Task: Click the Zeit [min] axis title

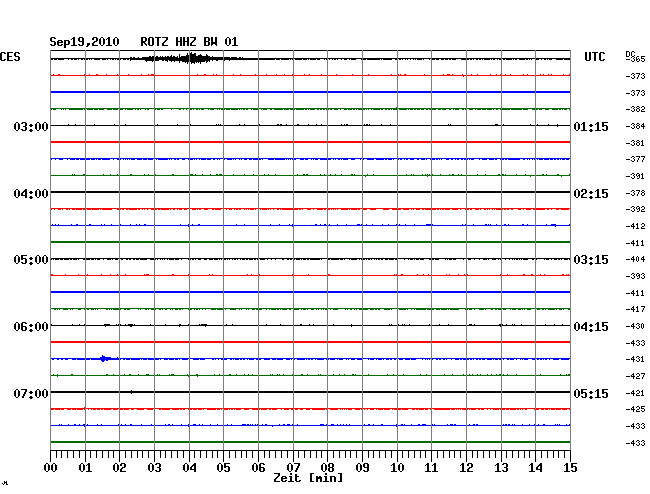Action: pyautogui.click(x=308, y=478)
